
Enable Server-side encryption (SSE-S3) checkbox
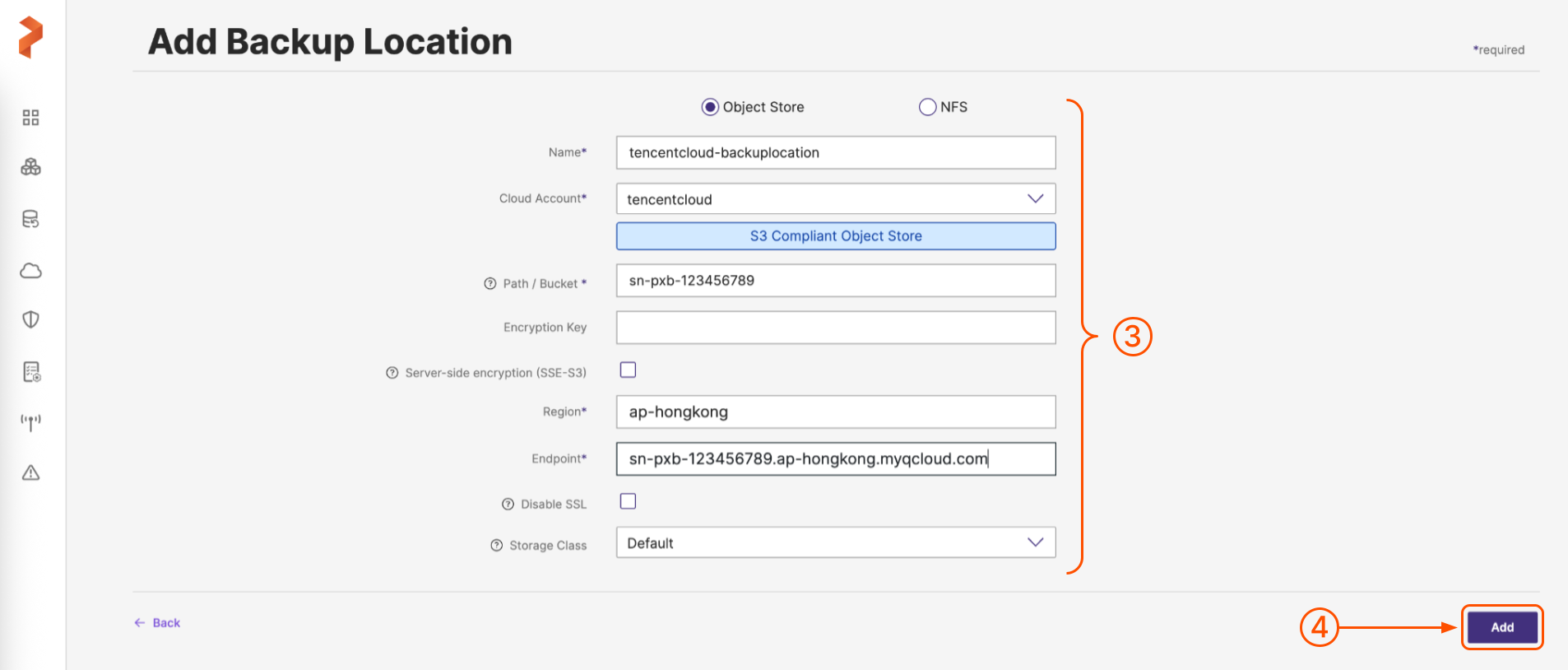628,370
